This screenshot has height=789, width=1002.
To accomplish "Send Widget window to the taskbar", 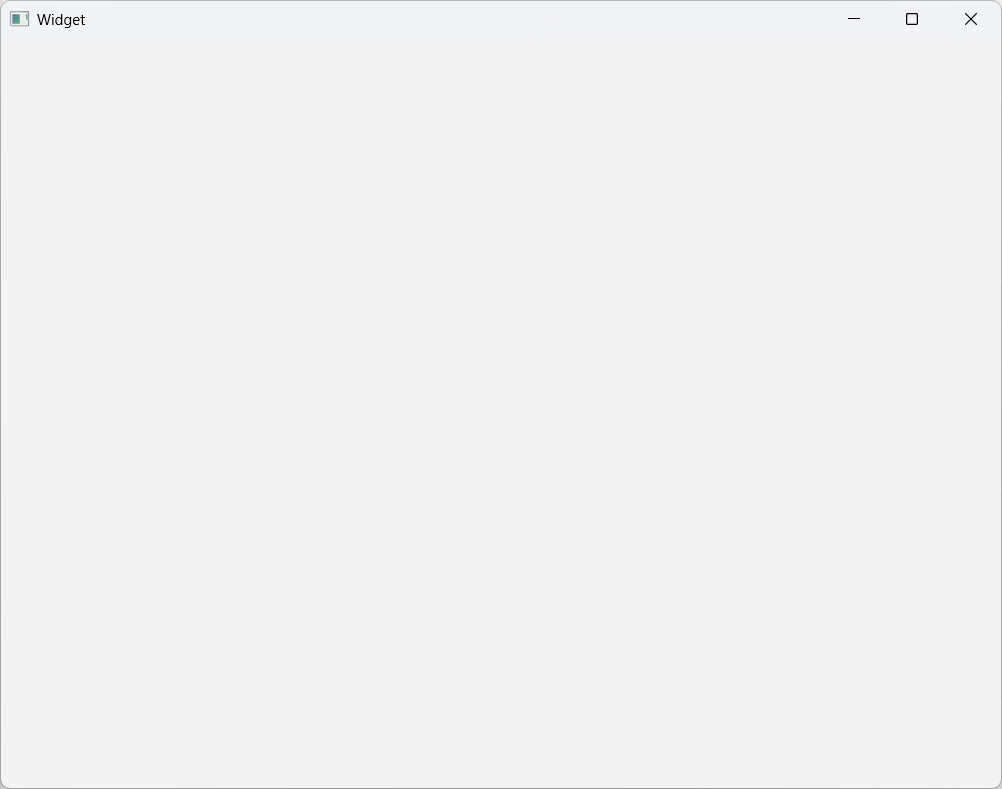I will click(854, 19).
